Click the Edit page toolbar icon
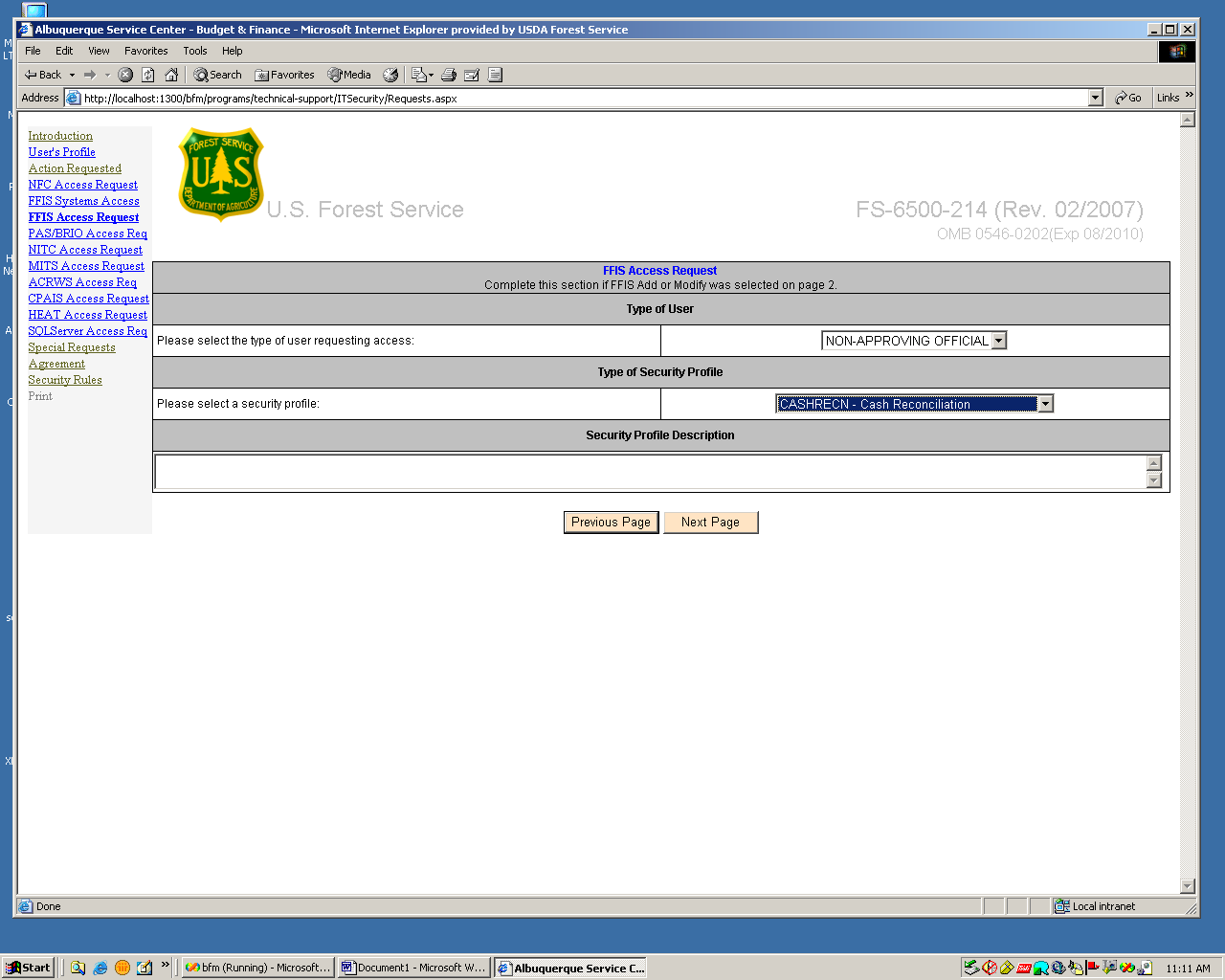Viewport: 1225px width, 980px height. click(472, 75)
